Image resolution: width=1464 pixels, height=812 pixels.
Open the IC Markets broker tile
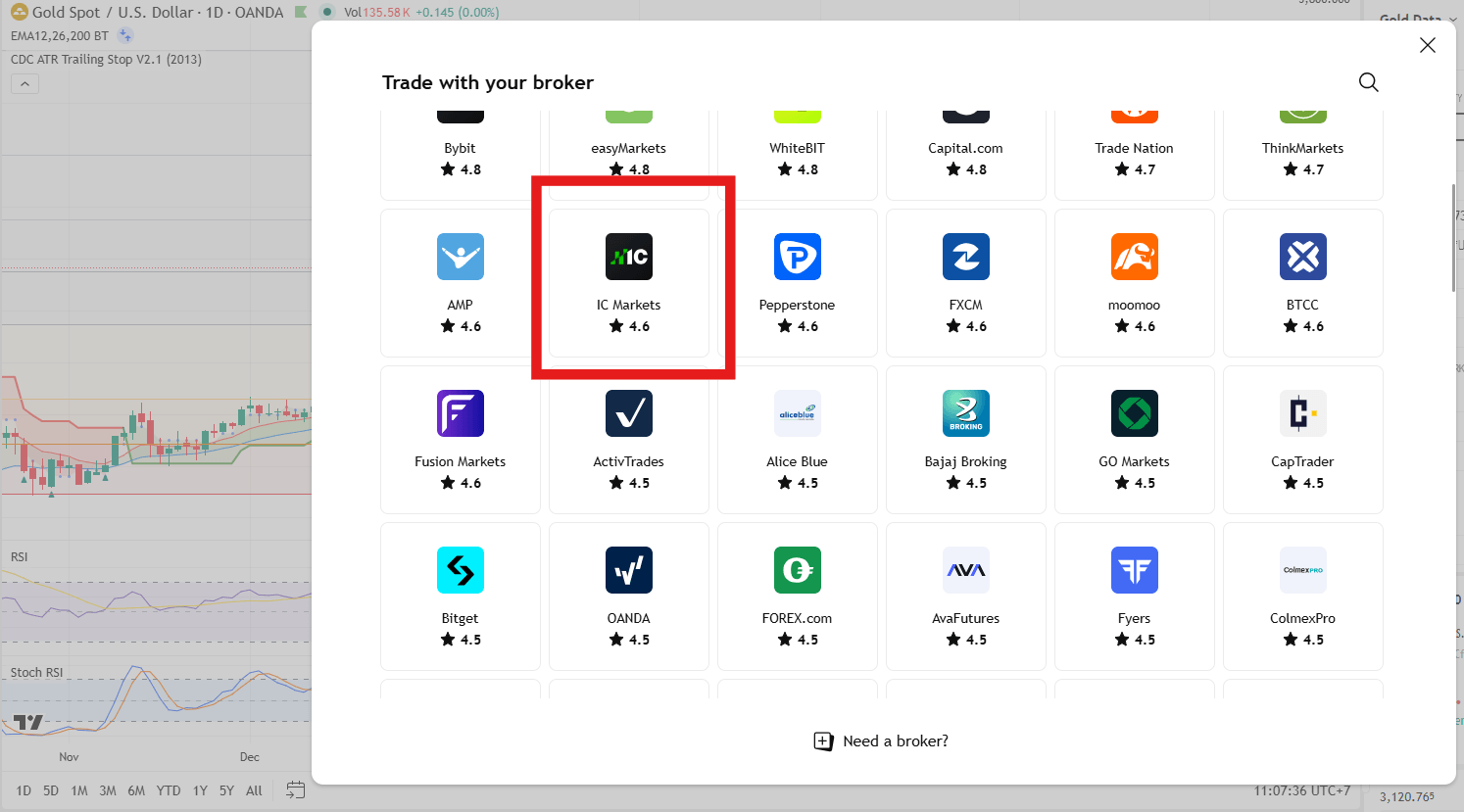(x=628, y=282)
